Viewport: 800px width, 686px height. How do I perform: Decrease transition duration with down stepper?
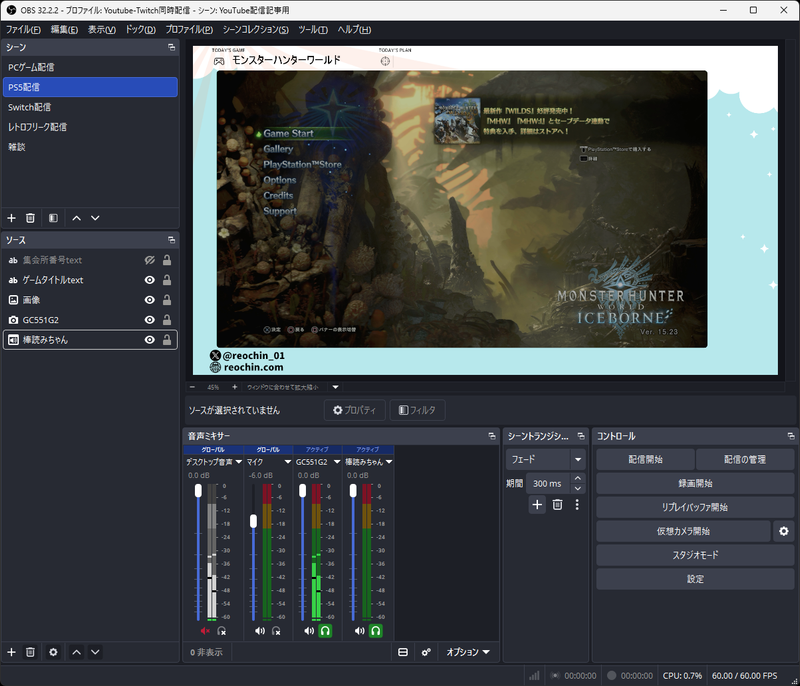[x=578, y=489]
